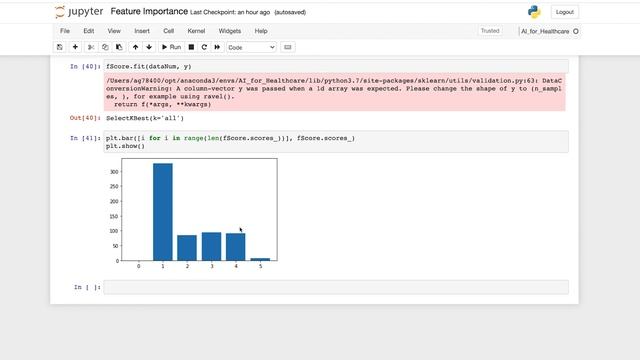Rename the notebook titled Feature Importance
The width and height of the screenshot is (640, 360).
coord(149,11)
